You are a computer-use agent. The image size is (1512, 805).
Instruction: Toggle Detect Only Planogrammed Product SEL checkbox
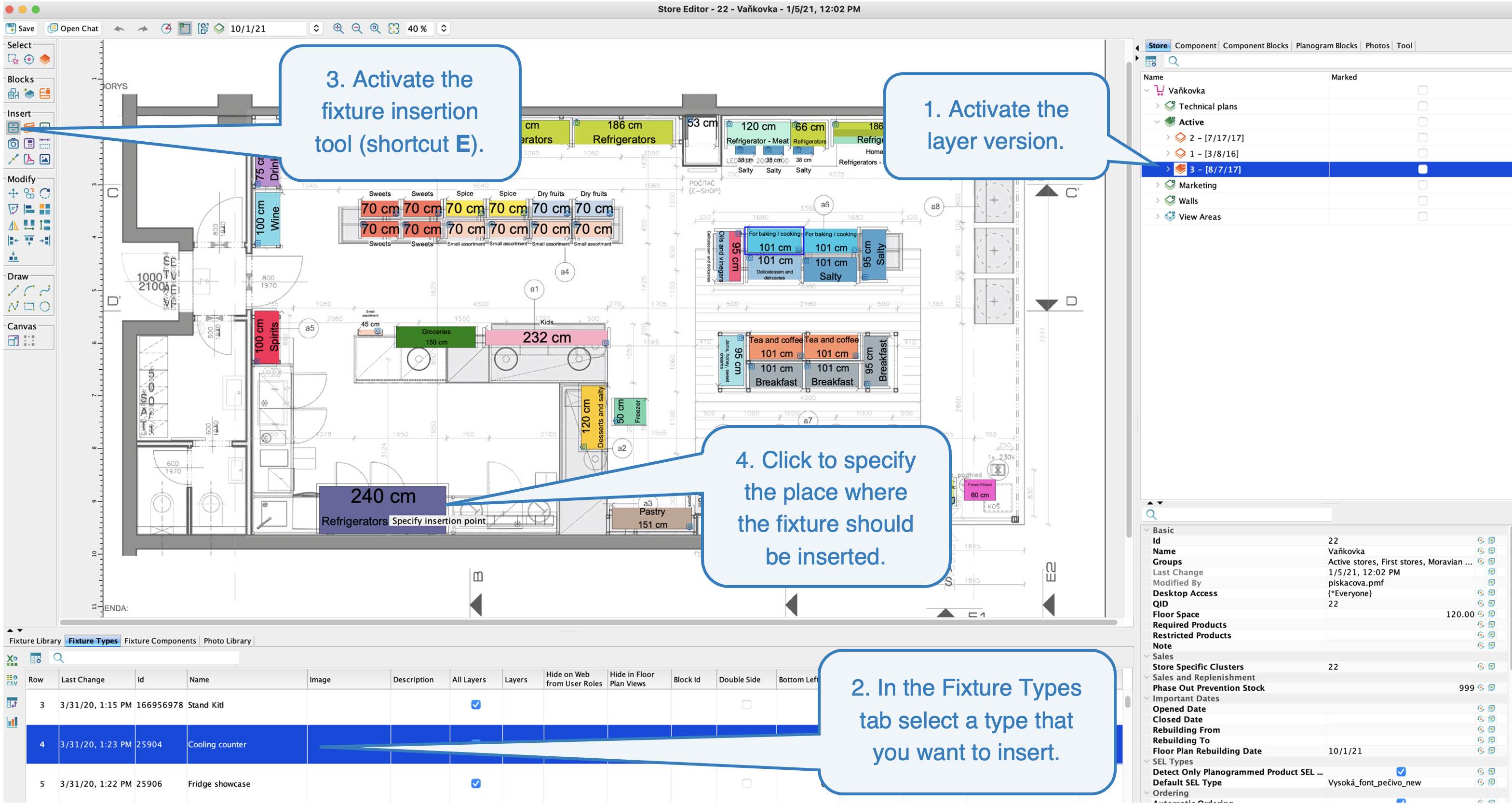(x=1401, y=772)
